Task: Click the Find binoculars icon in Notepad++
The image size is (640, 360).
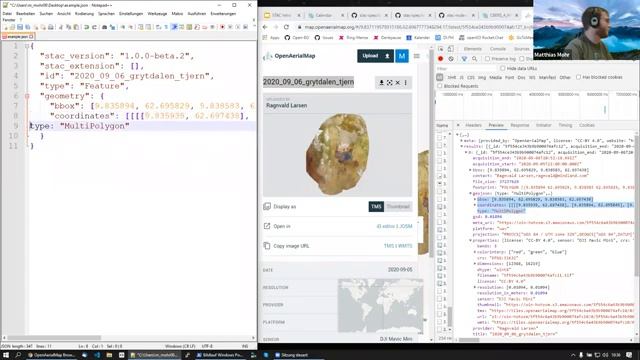Action: pos(104,27)
